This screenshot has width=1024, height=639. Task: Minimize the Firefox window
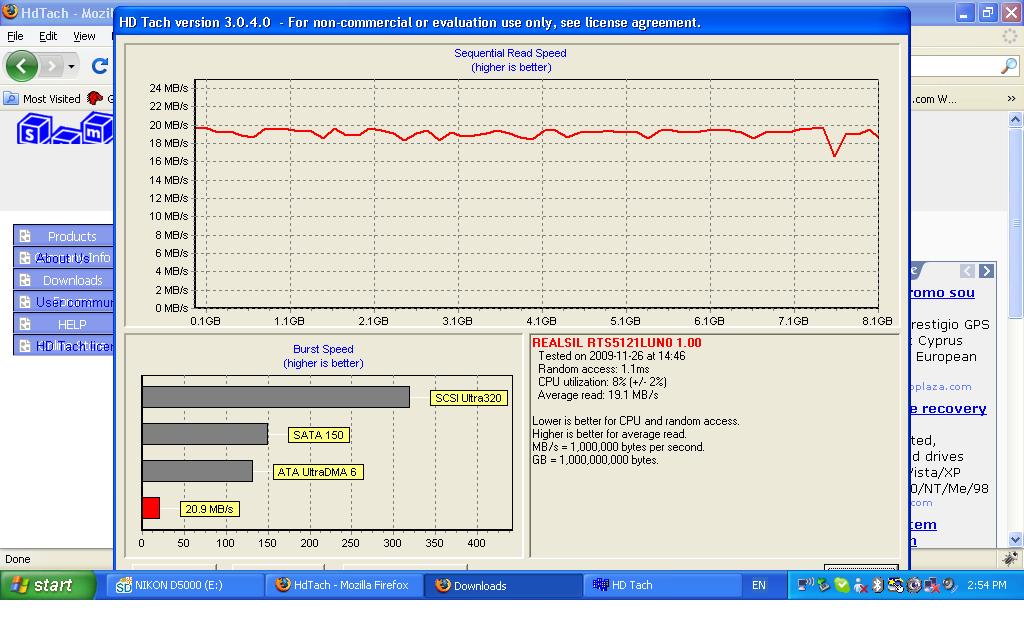965,13
